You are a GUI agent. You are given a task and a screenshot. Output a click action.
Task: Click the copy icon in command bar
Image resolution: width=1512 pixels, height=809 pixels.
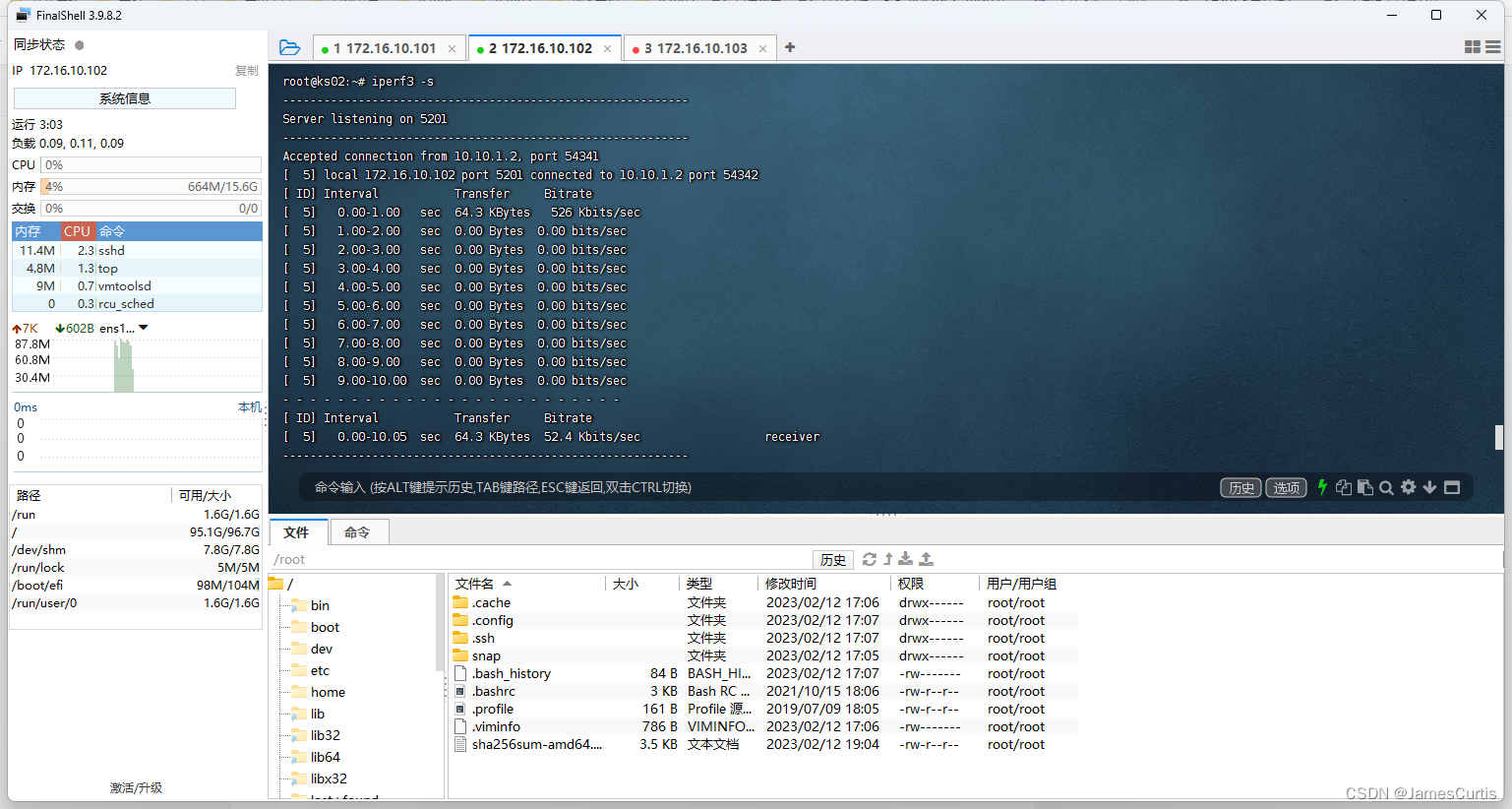(x=1344, y=487)
